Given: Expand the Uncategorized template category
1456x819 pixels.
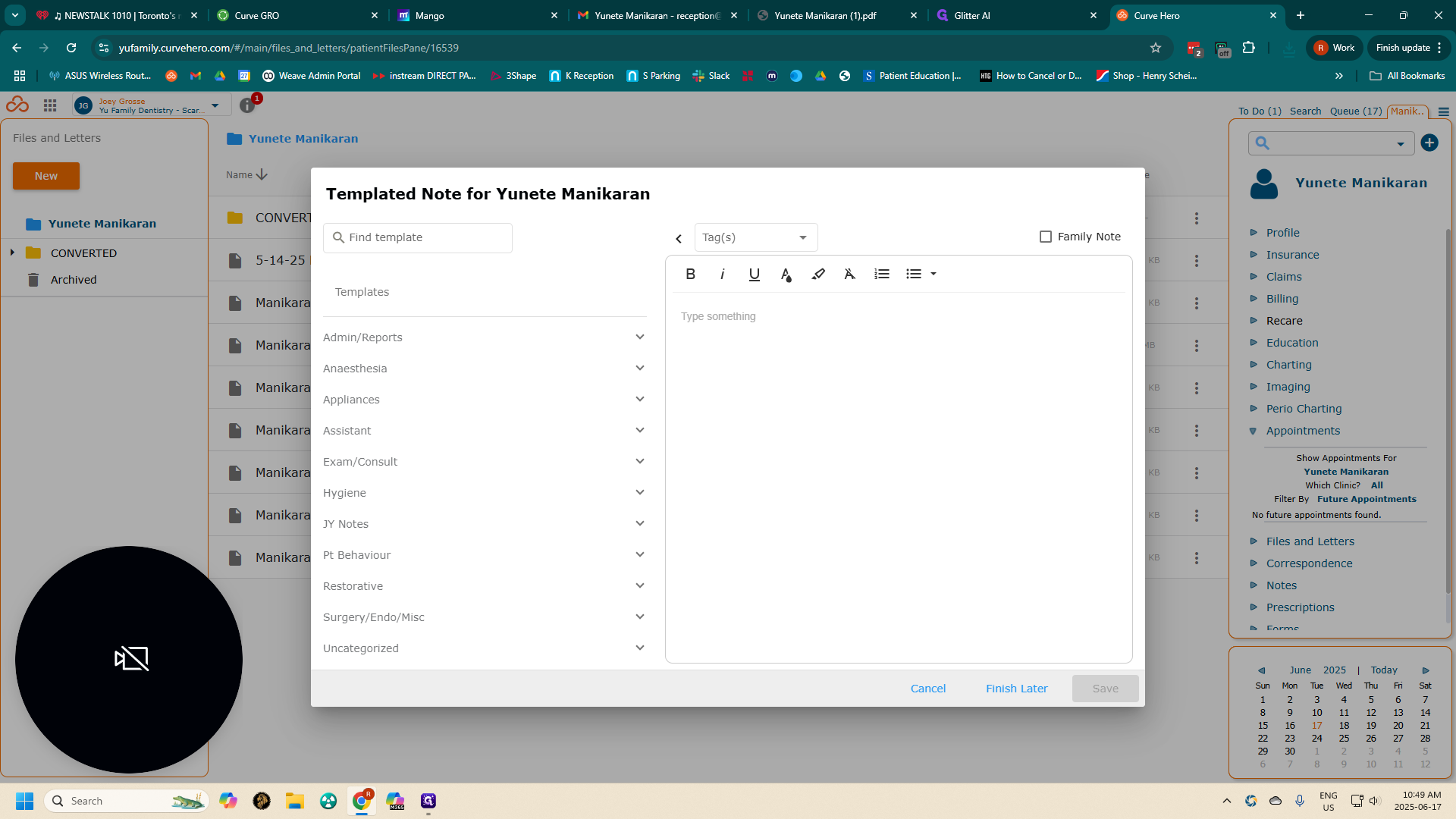Looking at the screenshot, I should [484, 648].
